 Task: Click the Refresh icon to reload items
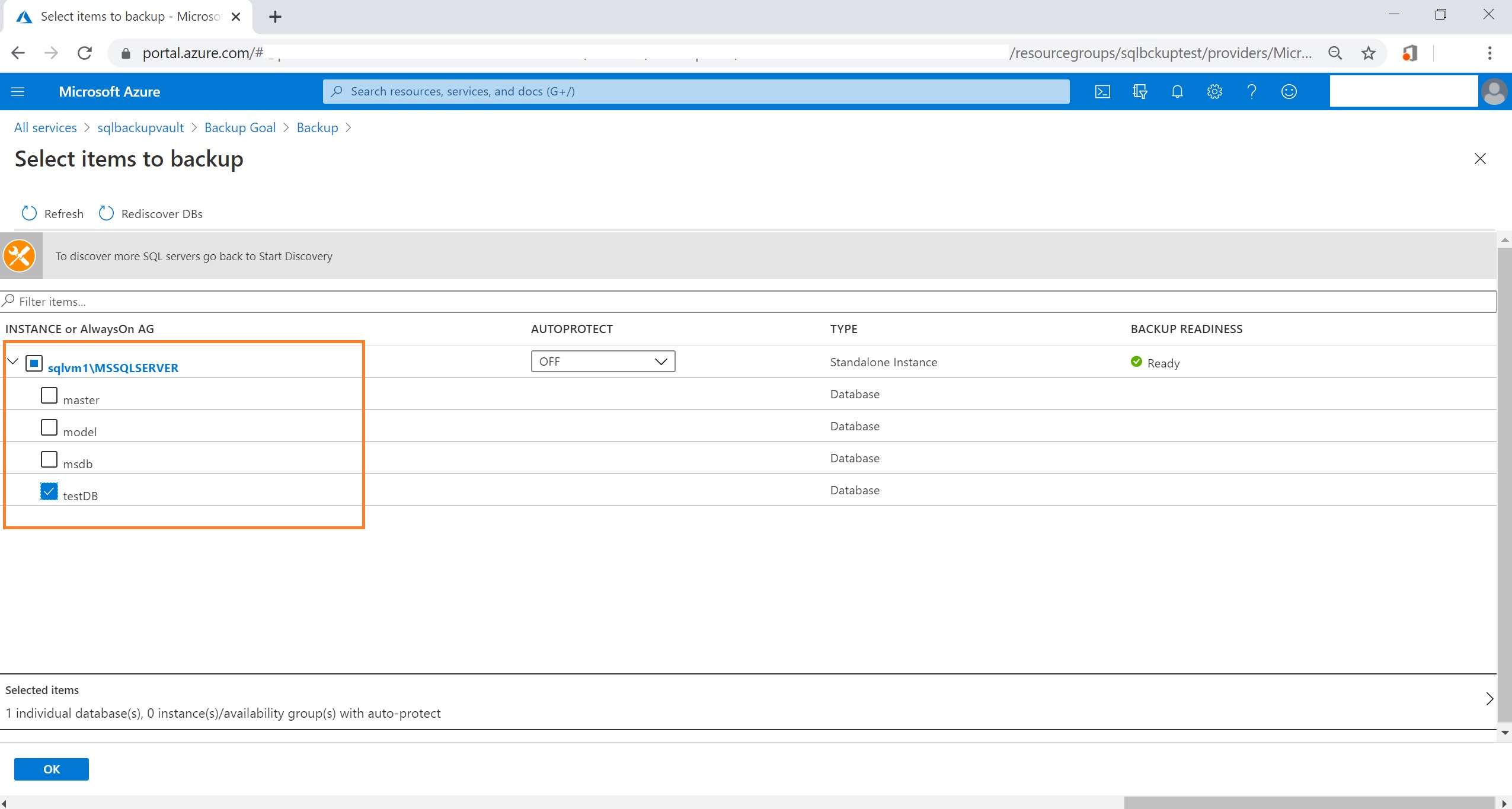(x=29, y=213)
